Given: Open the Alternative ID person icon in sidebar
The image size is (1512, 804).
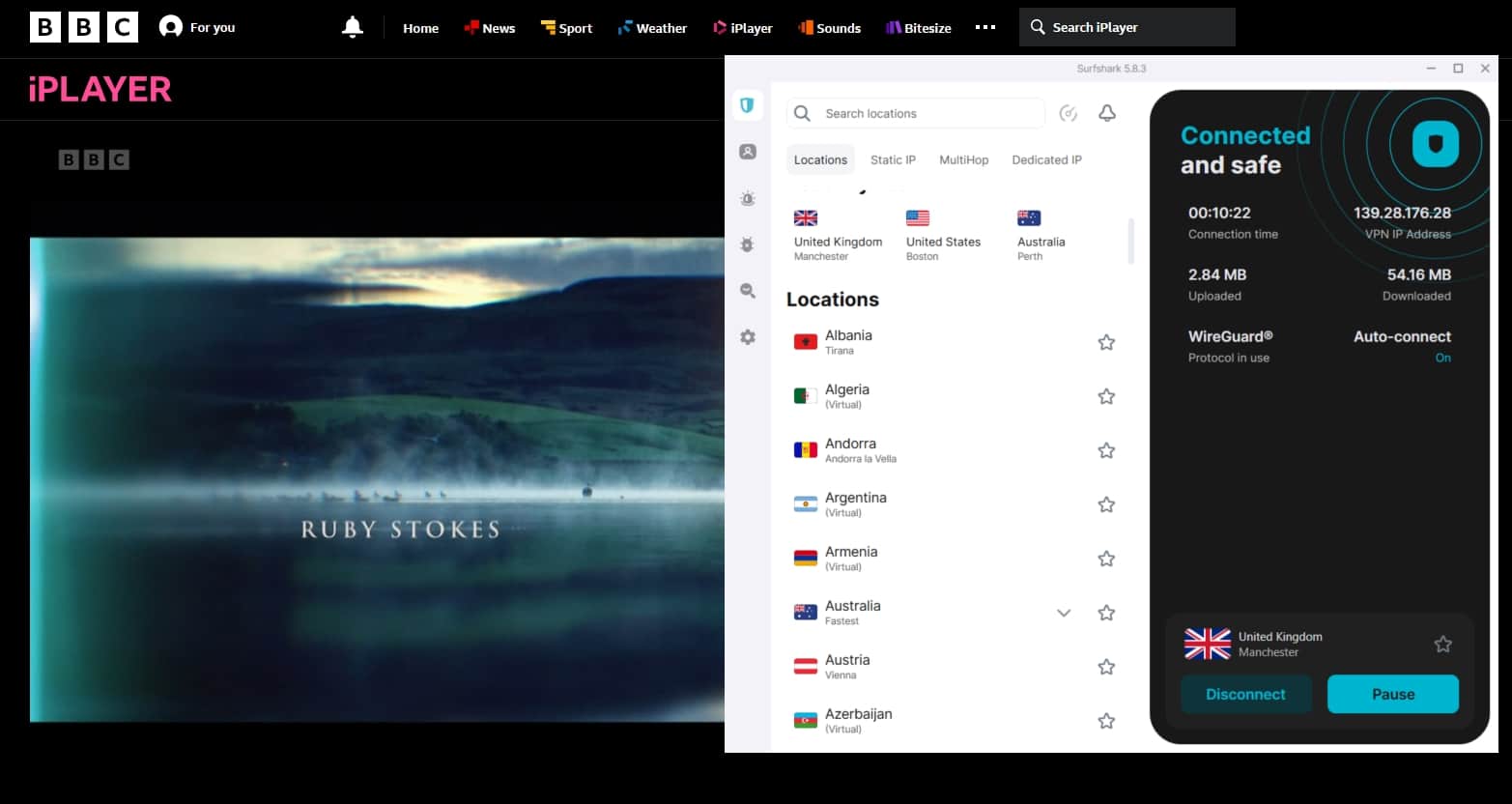Looking at the screenshot, I should click(x=748, y=152).
